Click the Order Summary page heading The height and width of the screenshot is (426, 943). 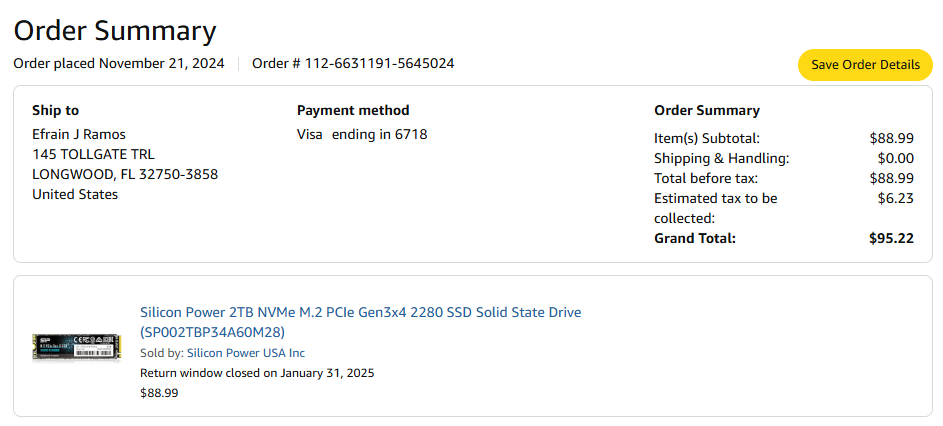pyautogui.click(x=115, y=30)
